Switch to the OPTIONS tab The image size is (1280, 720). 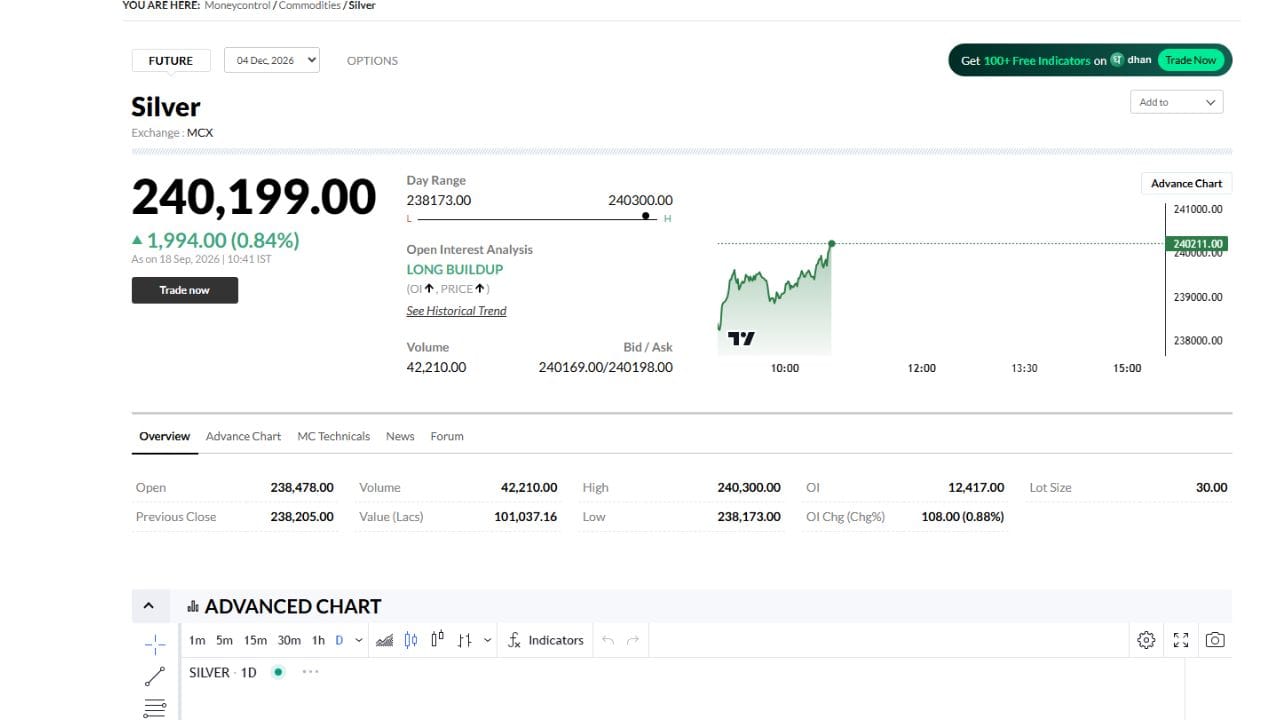[372, 61]
